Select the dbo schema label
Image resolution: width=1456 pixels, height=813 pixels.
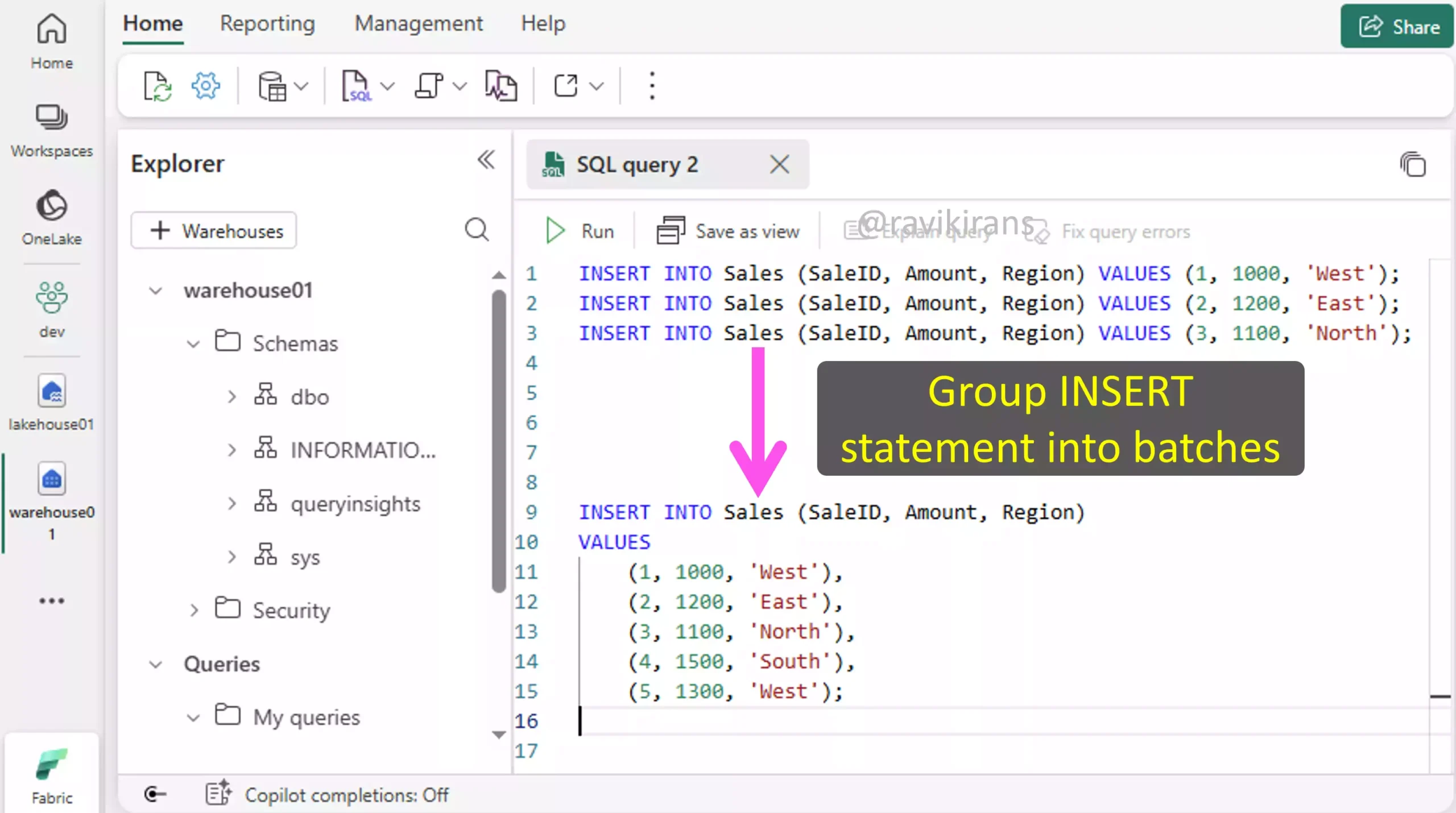310,397
